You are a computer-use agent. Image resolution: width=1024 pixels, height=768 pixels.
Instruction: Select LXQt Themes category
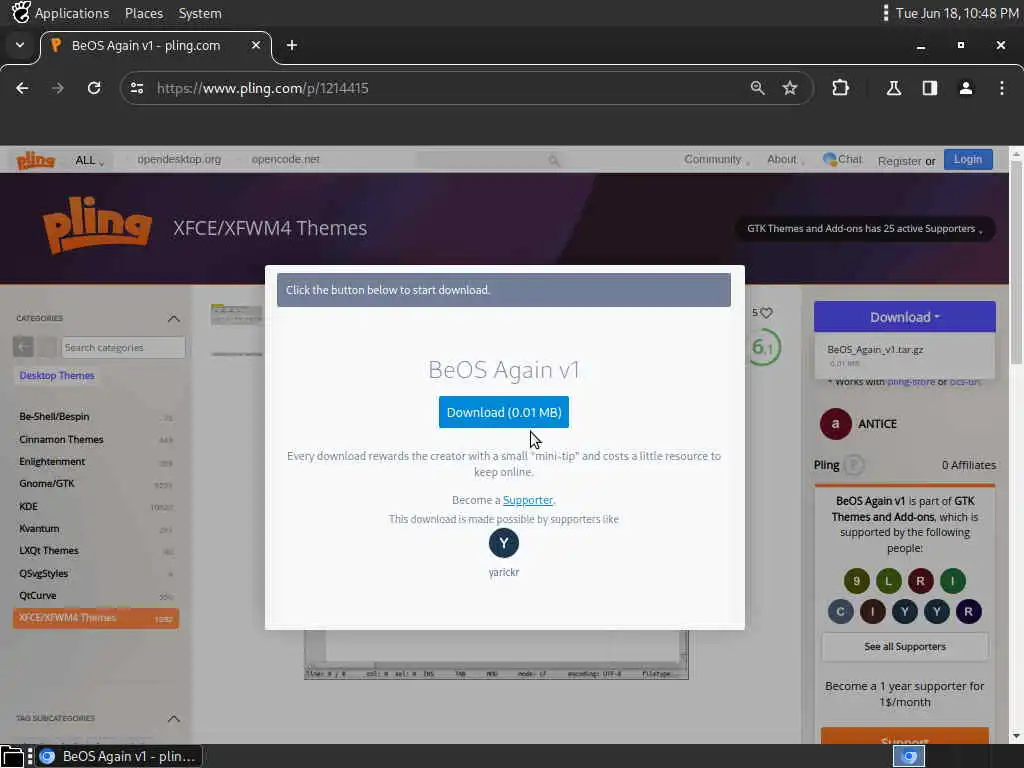[49, 551]
